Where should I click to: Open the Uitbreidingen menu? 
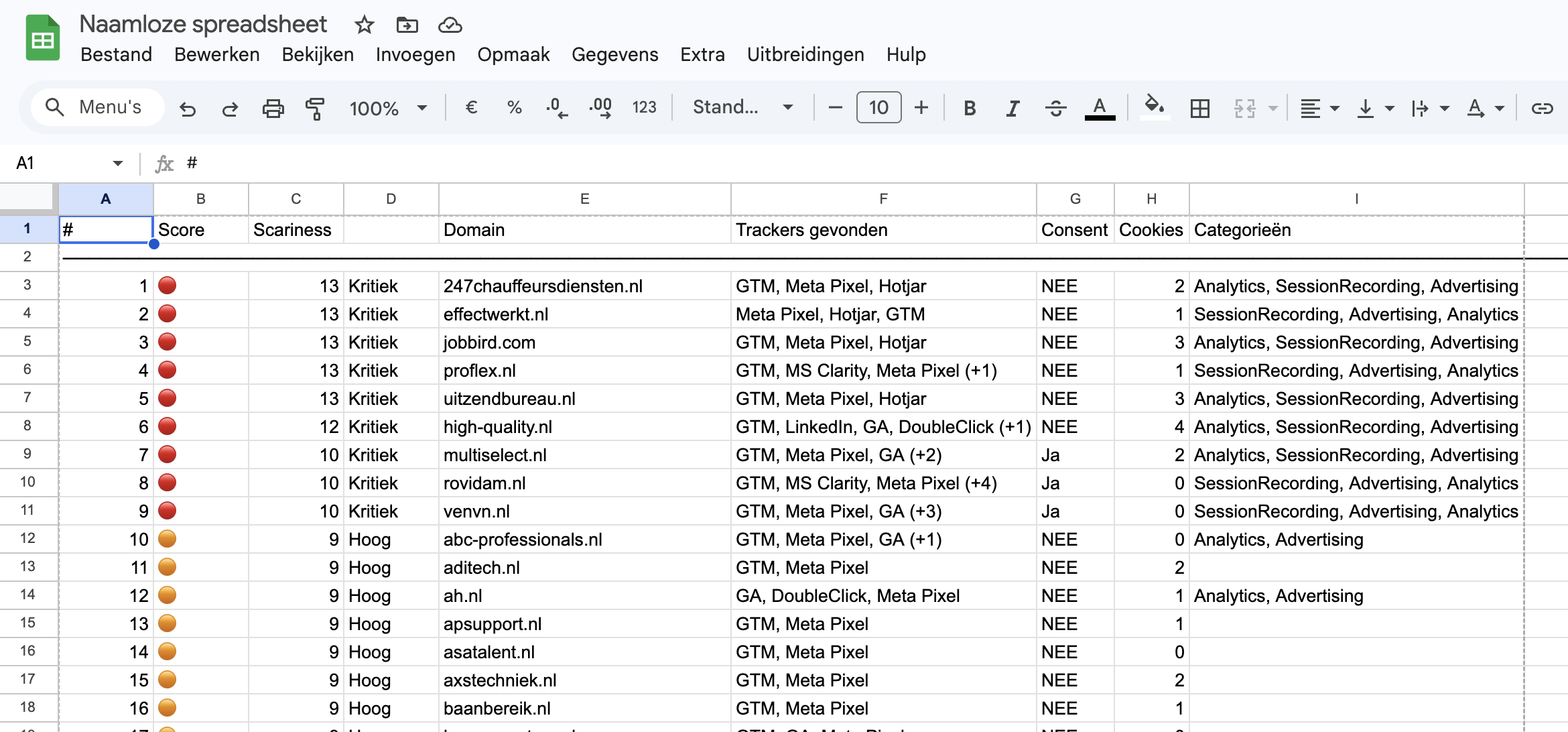805,54
